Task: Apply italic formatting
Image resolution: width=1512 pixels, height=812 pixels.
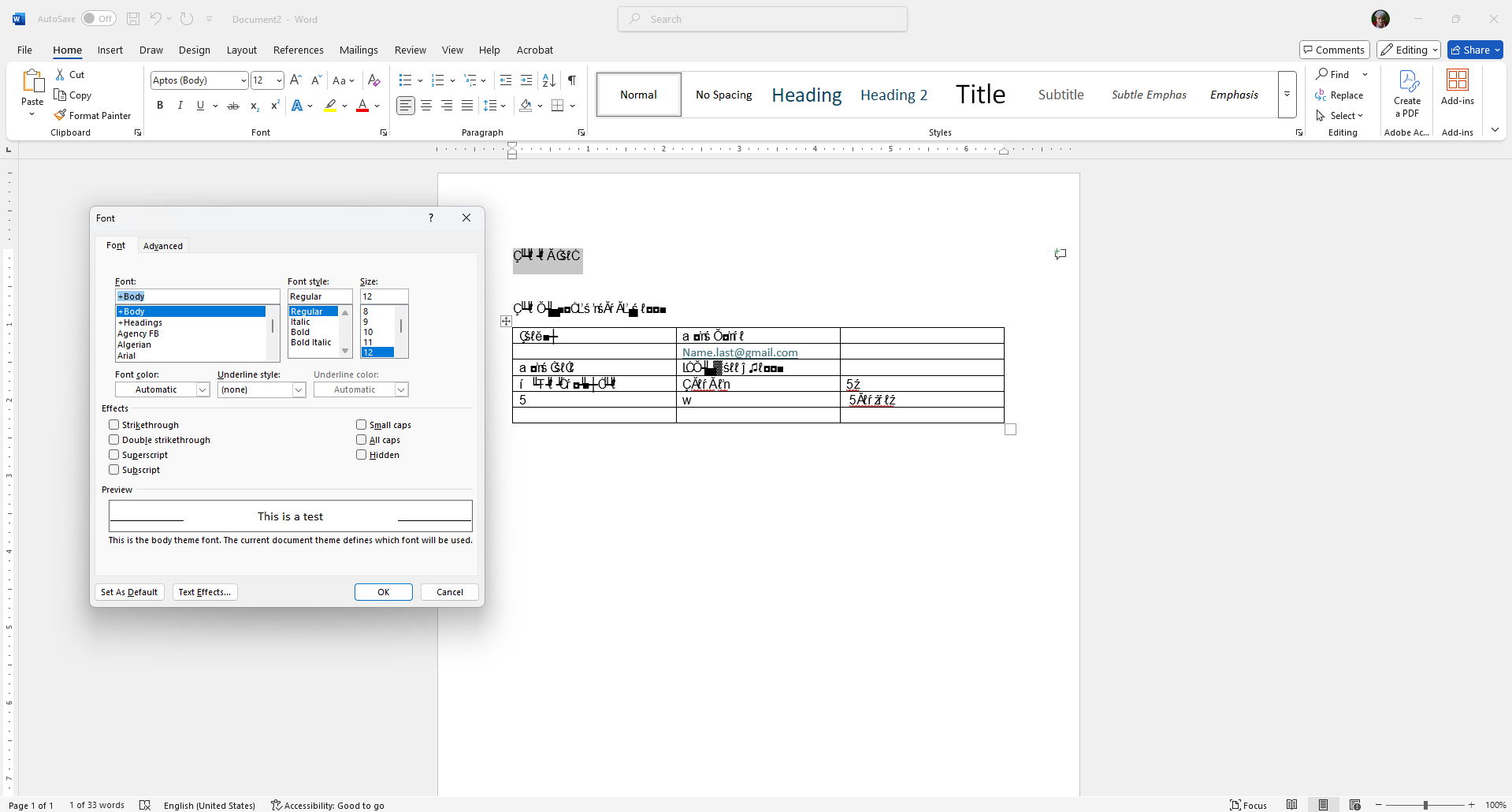Action: [x=180, y=105]
